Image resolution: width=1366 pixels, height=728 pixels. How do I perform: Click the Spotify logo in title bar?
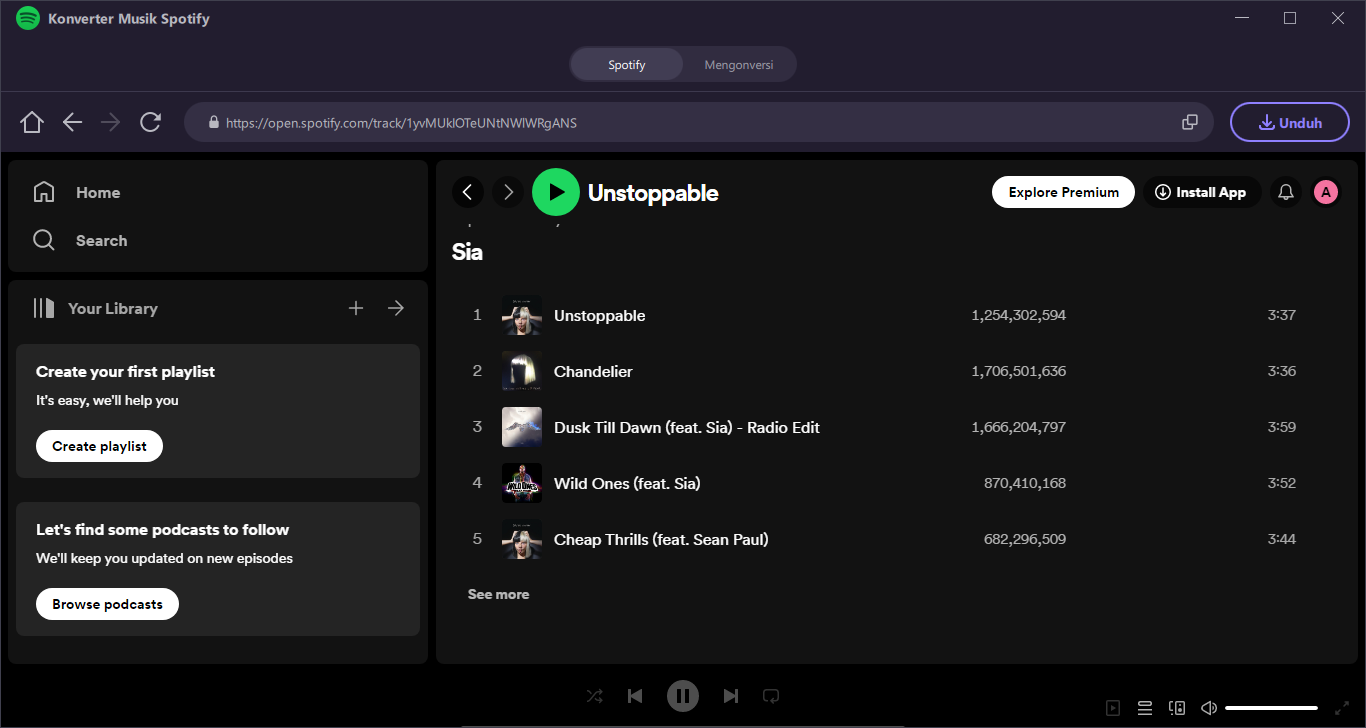click(x=28, y=18)
